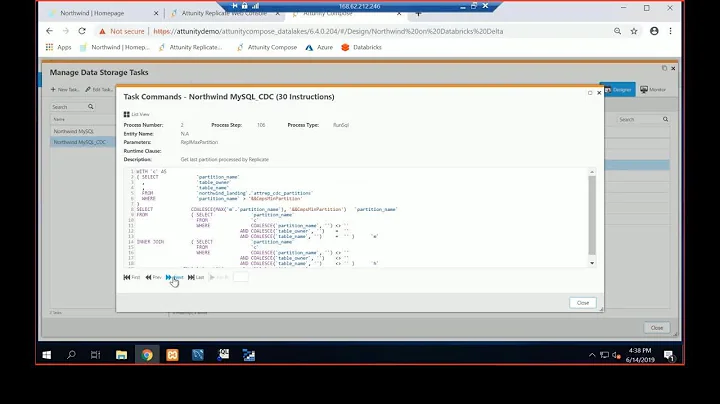Switch to Monitor view
The width and height of the screenshot is (720, 404).
(x=653, y=90)
